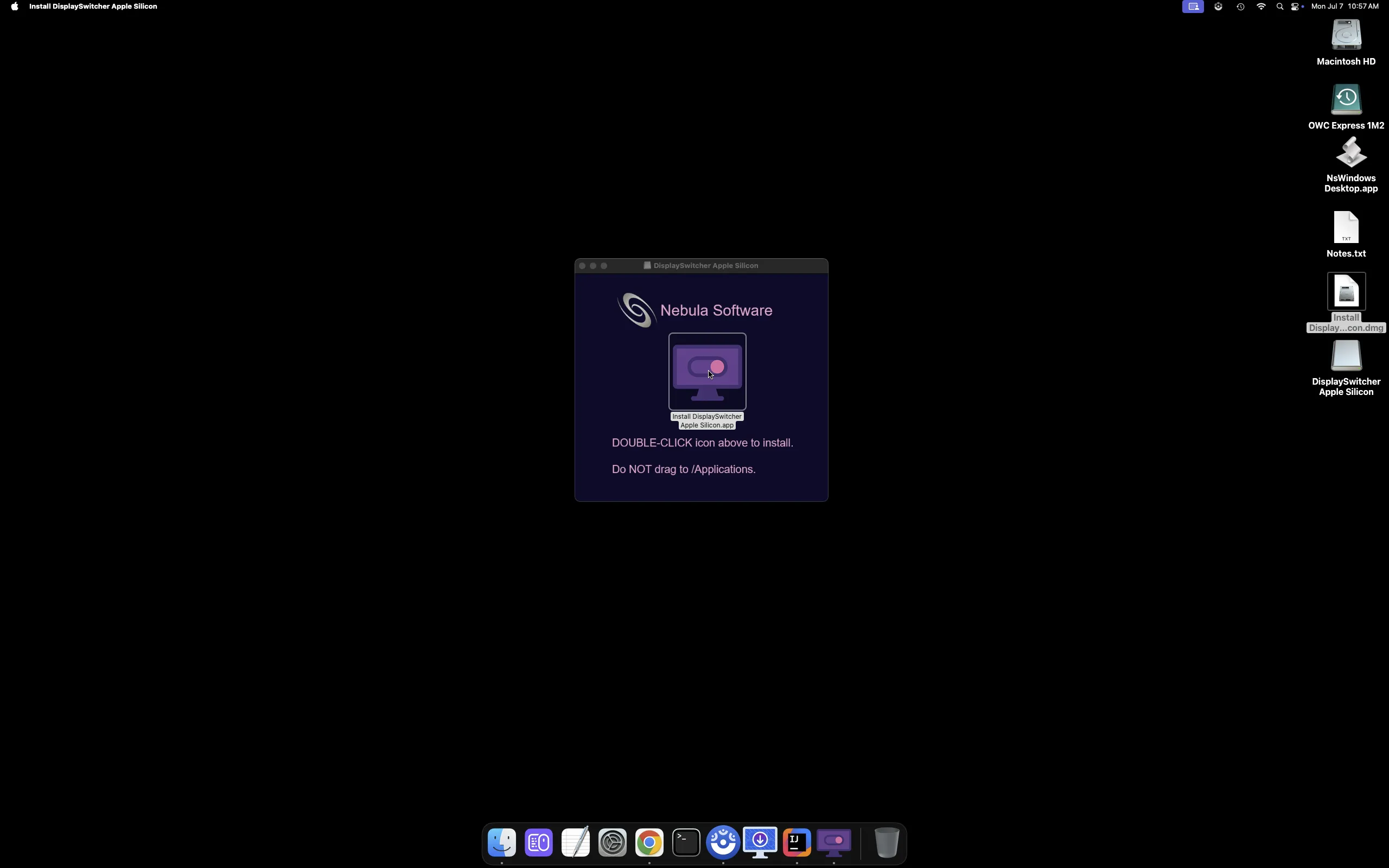Click the paw-face icon in menu bar
1389x868 pixels.
pos(1219,7)
